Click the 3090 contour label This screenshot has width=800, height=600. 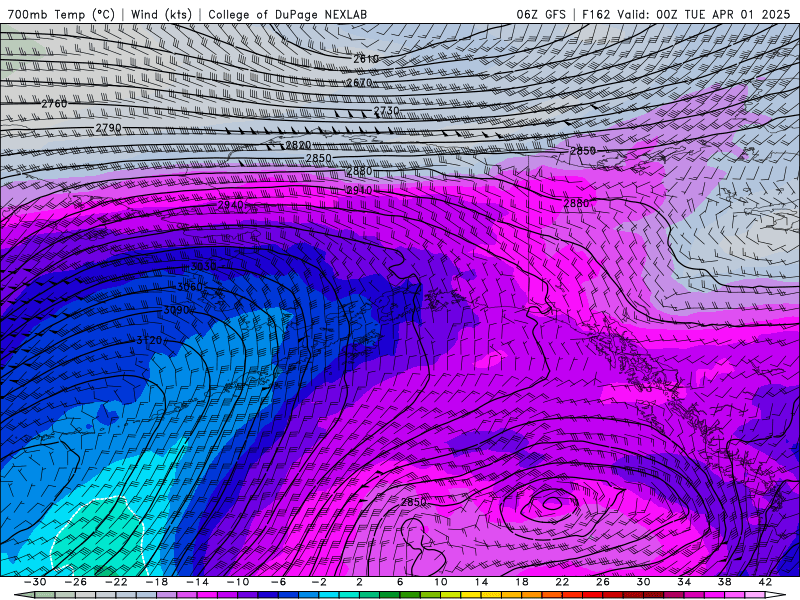pyautogui.click(x=177, y=310)
